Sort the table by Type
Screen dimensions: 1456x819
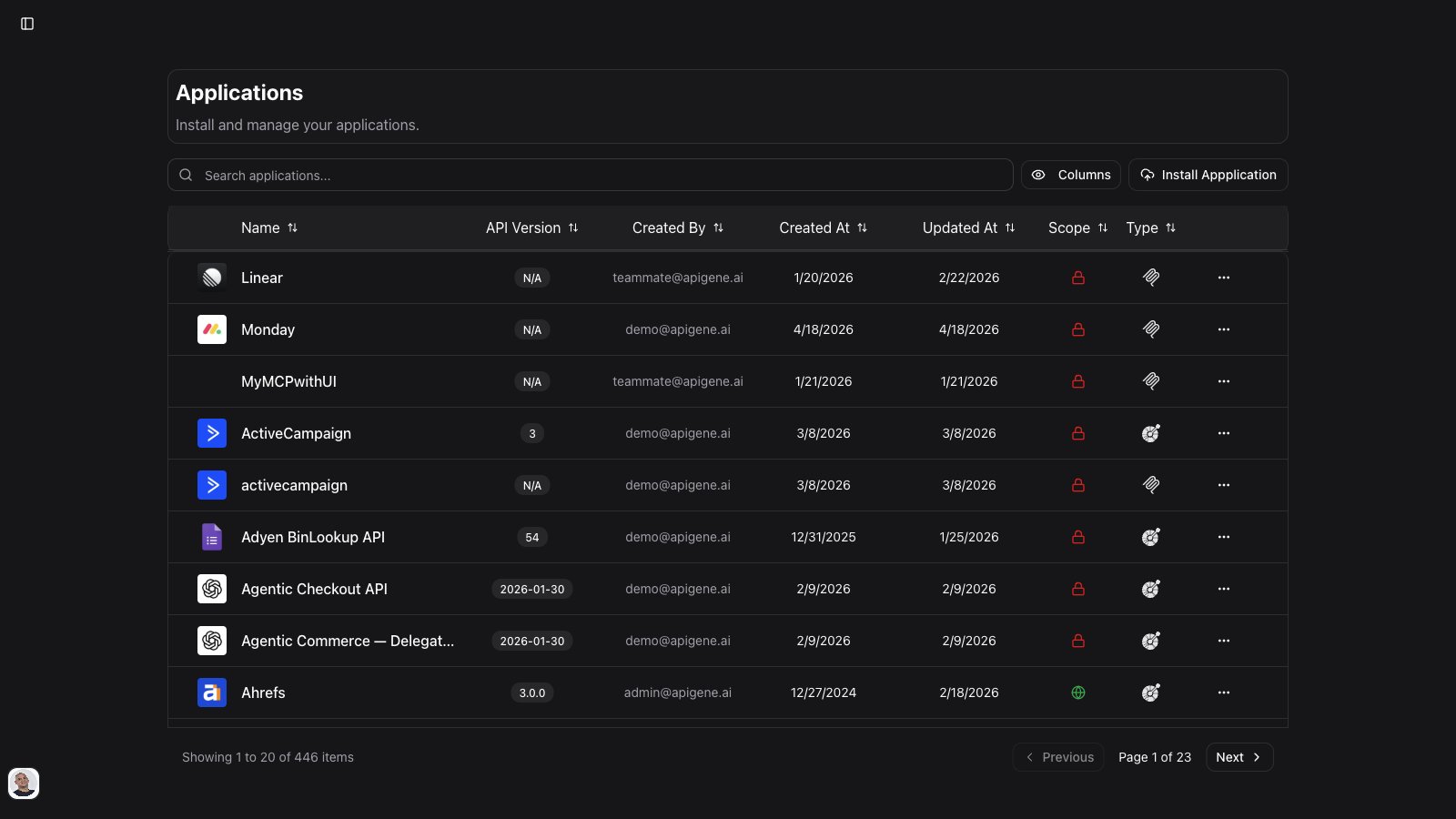1151,227
